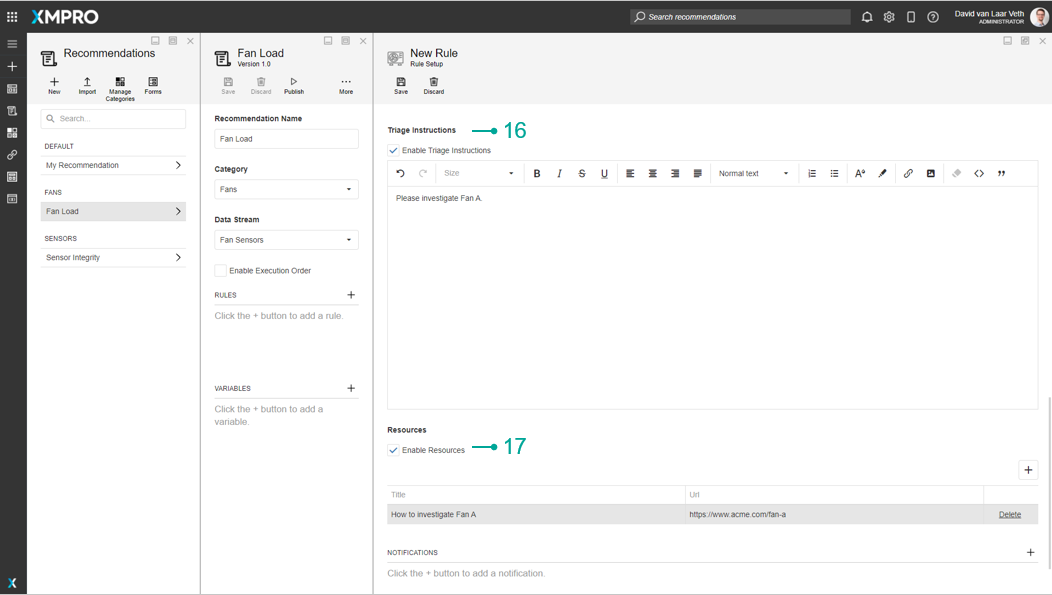The height and width of the screenshot is (595, 1052).
Task: Add a new rule with plus icon
Action: click(x=351, y=295)
